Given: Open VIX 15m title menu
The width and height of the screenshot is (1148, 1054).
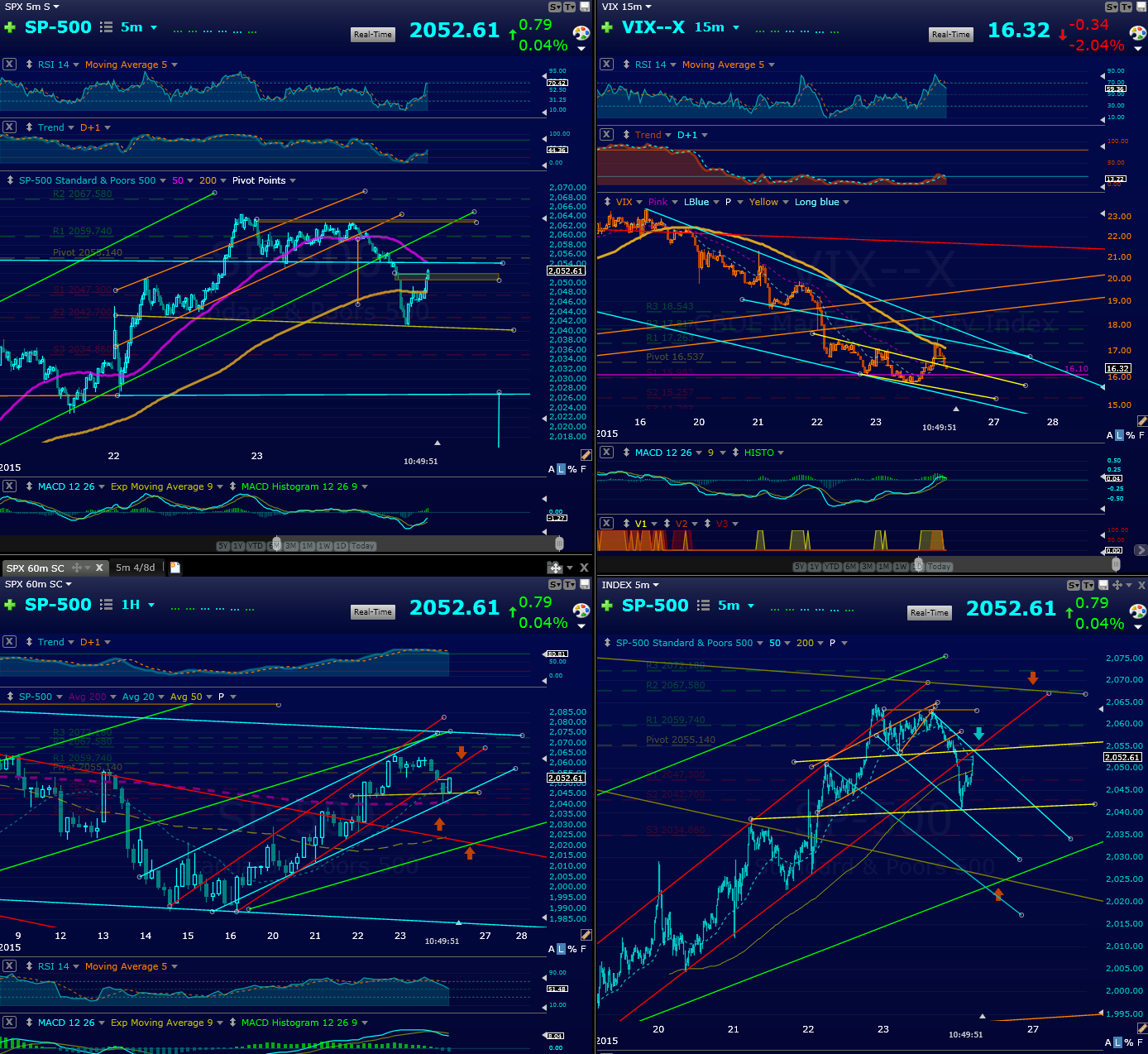Looking at the screenshot, I should coord(627,7).
